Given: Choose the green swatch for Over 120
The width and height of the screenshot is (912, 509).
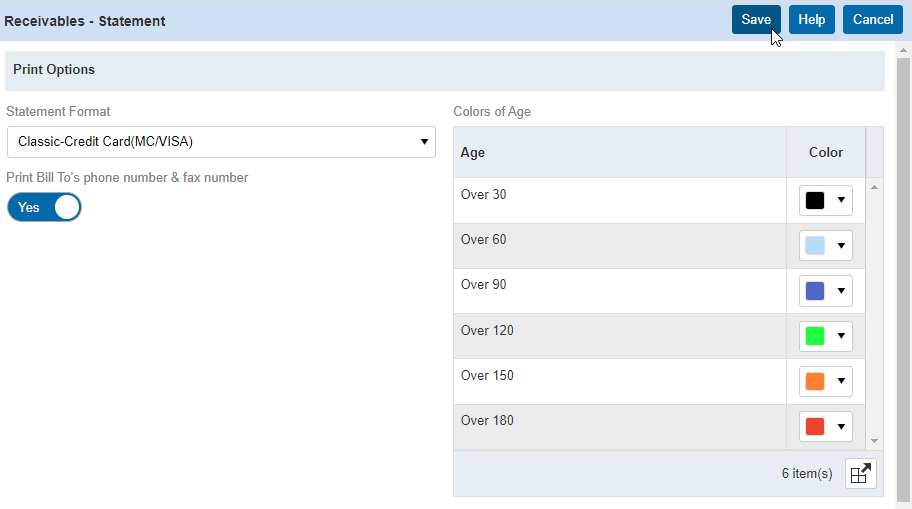Looking at the screenshot, I should (x=815, y=336).
